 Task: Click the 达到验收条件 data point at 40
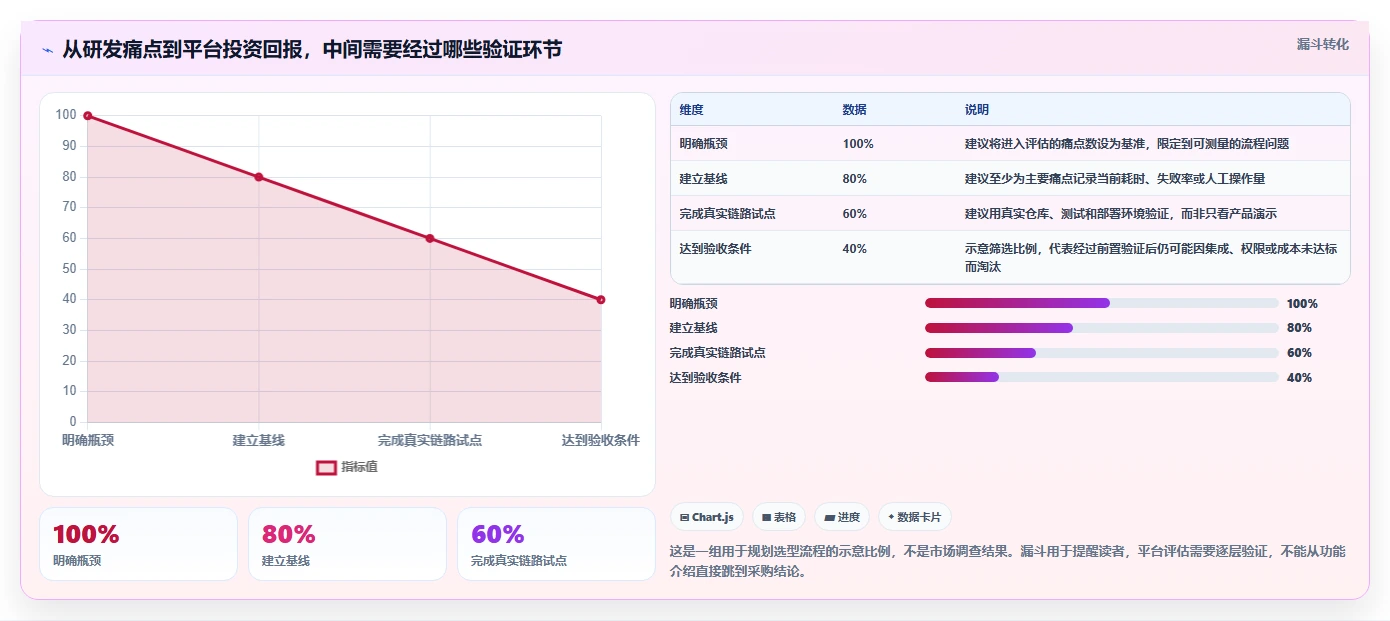click(x=601, y=300)
